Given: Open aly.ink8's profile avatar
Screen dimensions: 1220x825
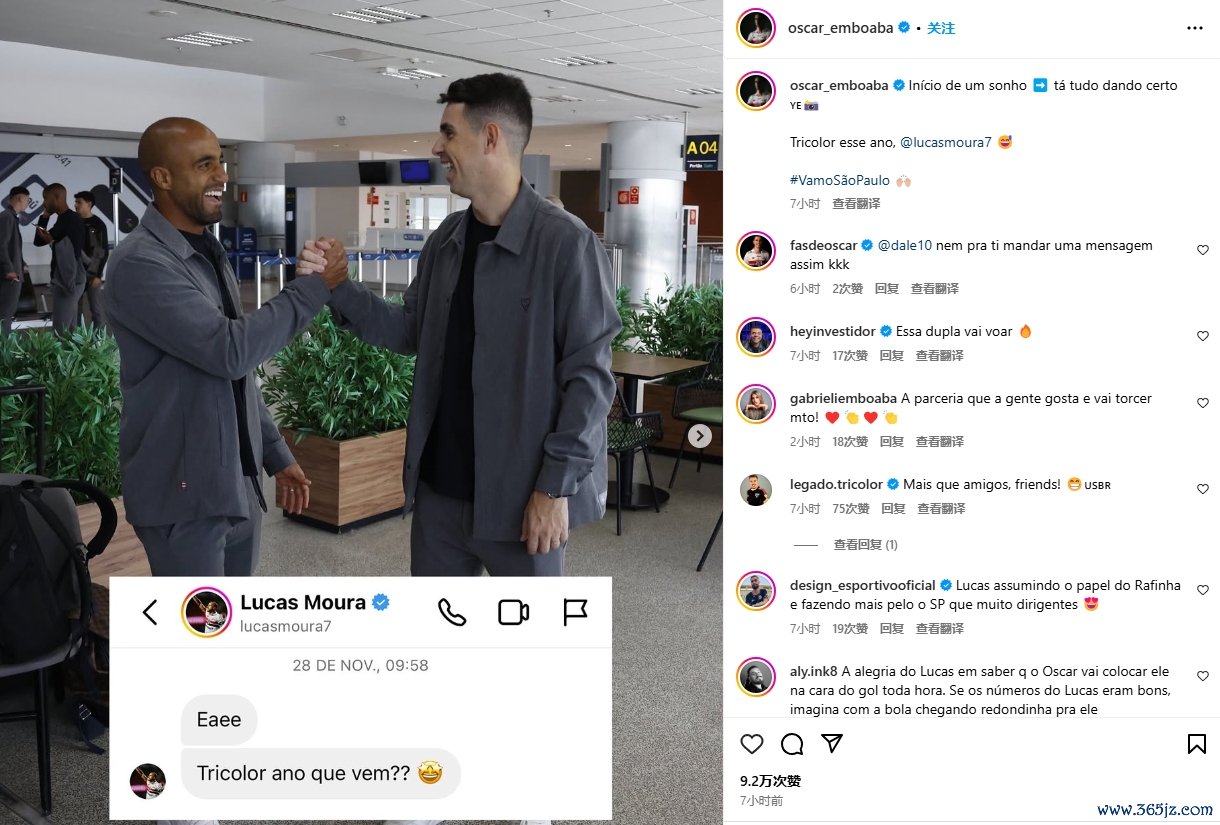Looking at the screenshot, I should (x=757, y=676).
